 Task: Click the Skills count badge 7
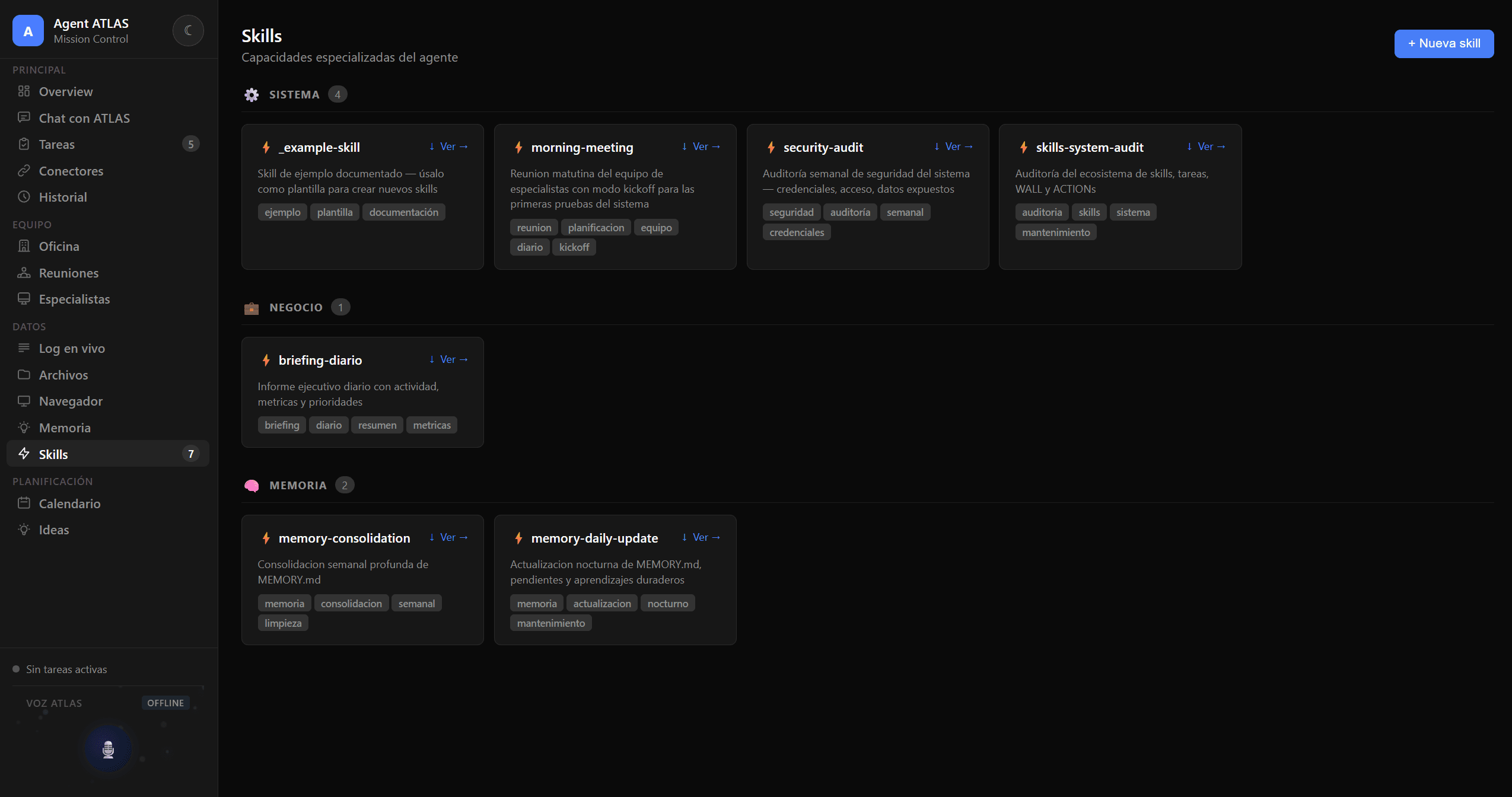(190, 454)
